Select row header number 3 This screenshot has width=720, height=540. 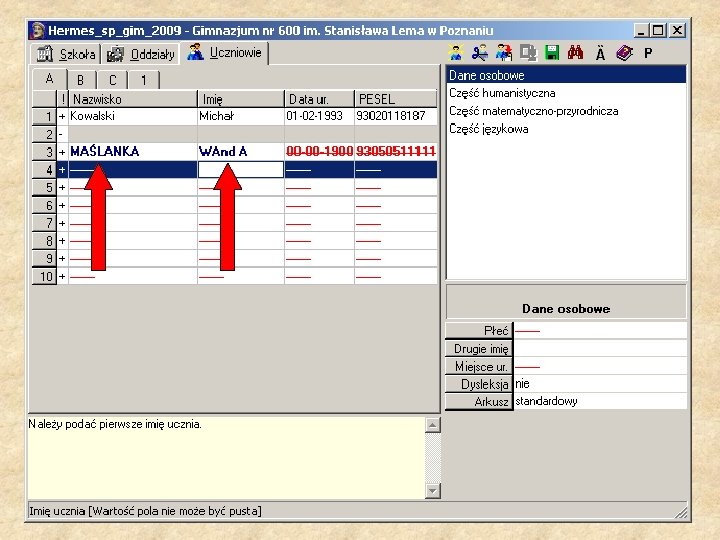[x=45, y=152]
